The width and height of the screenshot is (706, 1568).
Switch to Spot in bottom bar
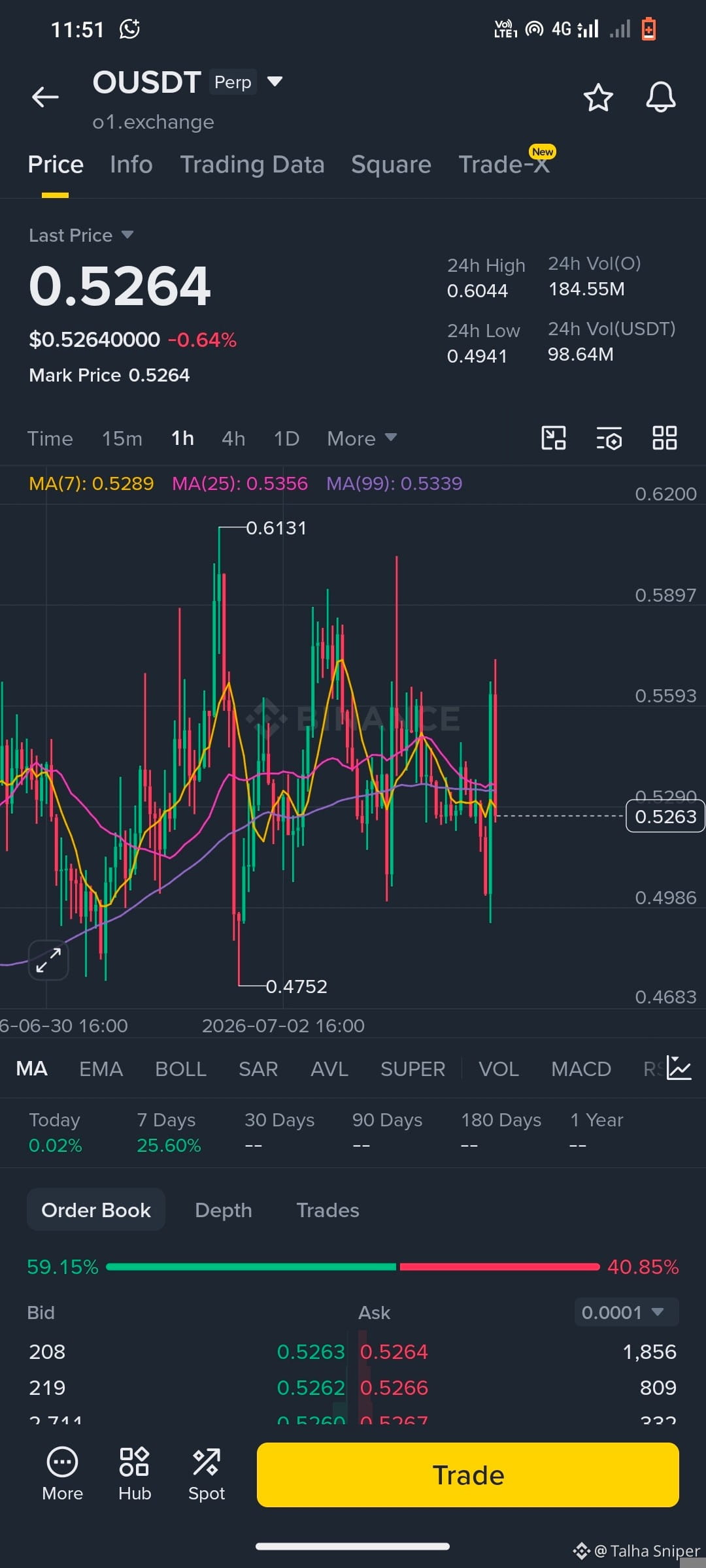point(207,1475)
